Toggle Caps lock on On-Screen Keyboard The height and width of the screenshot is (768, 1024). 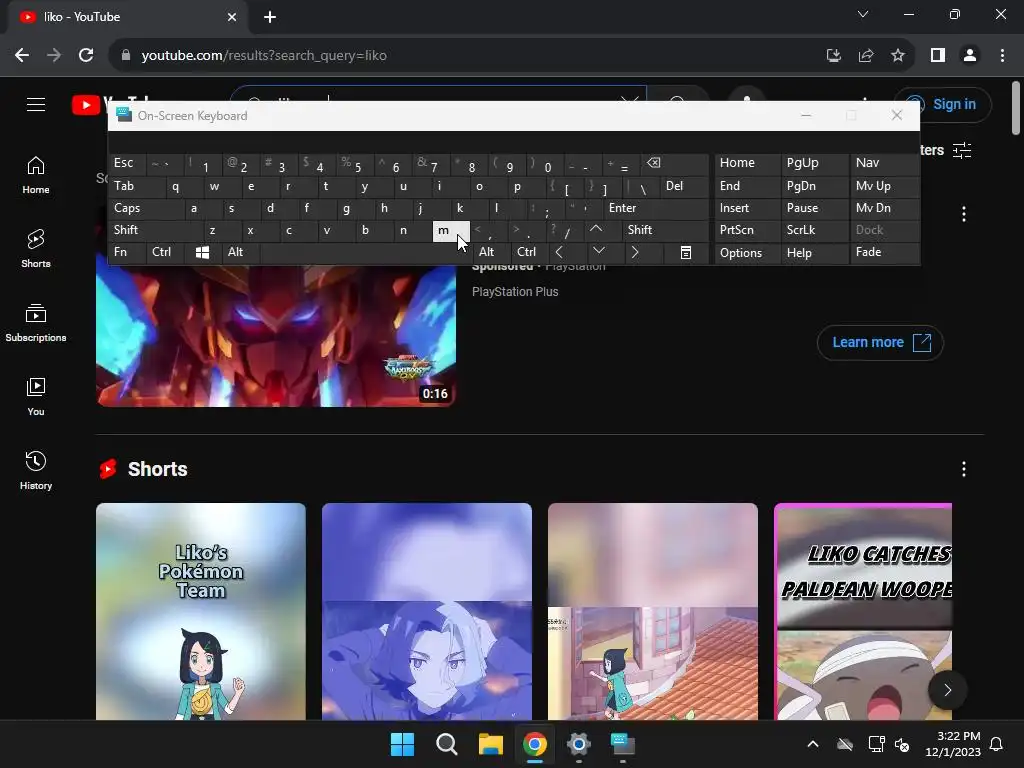[146, 208]
